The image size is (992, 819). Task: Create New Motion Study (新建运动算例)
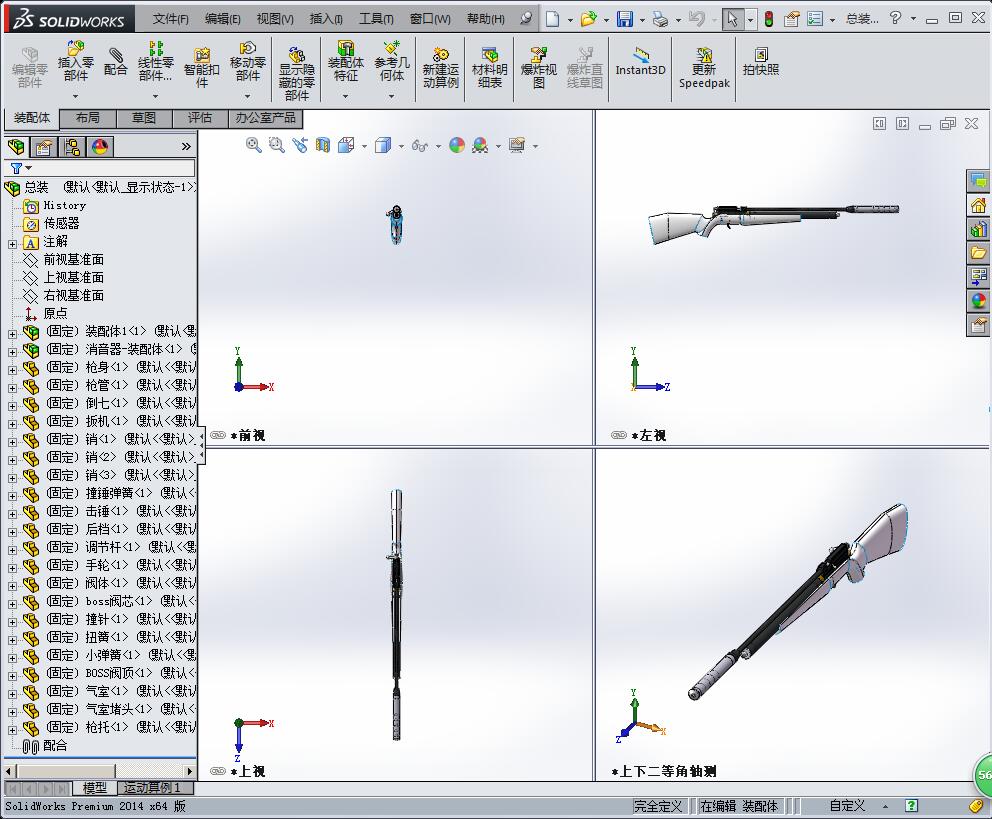[440, 68]
